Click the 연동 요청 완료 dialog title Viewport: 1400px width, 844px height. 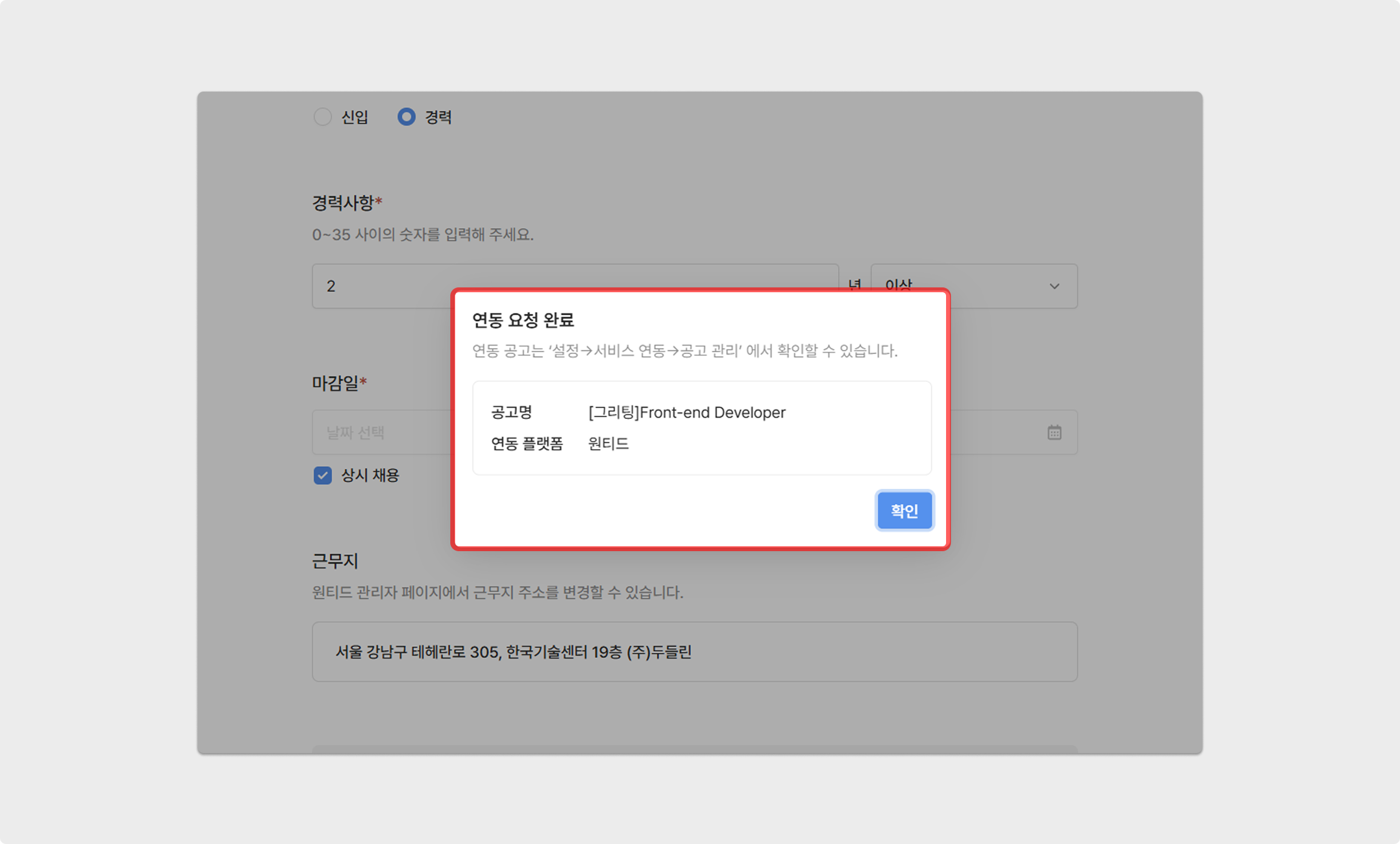522,320
